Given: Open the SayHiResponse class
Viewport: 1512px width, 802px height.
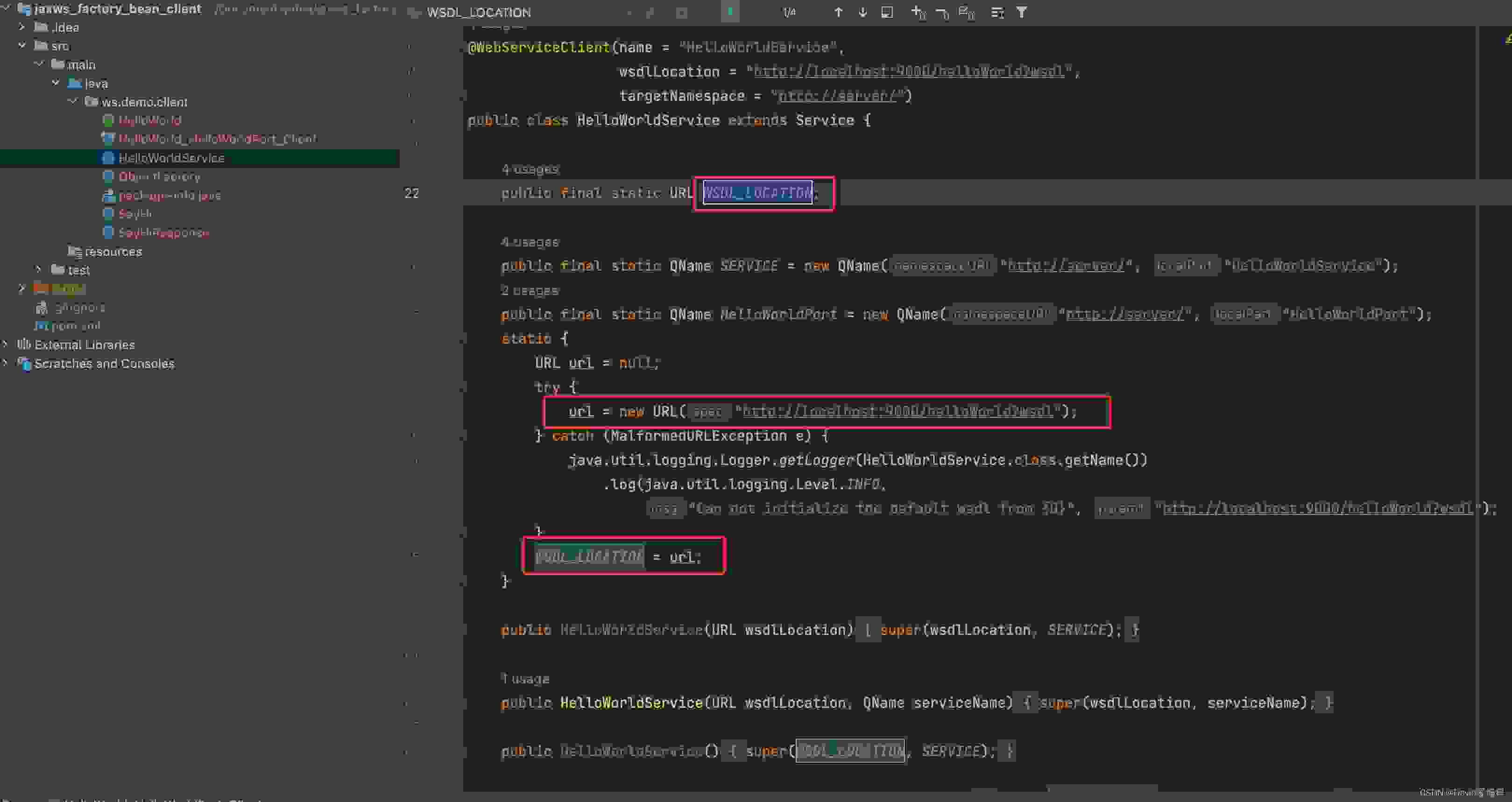Looking at the screenshot, I should 164,232.
